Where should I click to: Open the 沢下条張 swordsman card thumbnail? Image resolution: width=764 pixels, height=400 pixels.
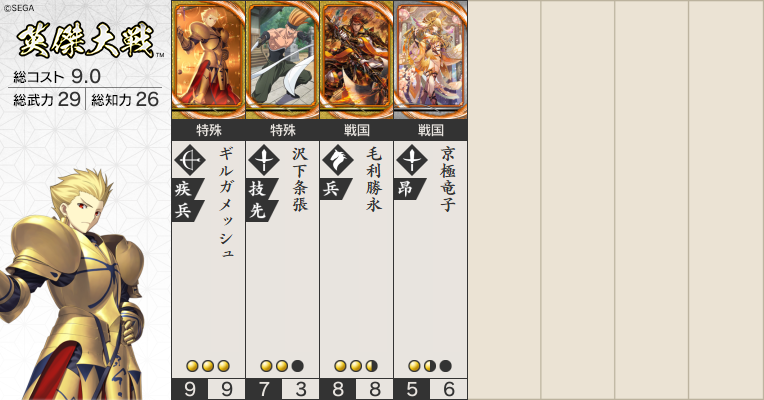(283, 59)
